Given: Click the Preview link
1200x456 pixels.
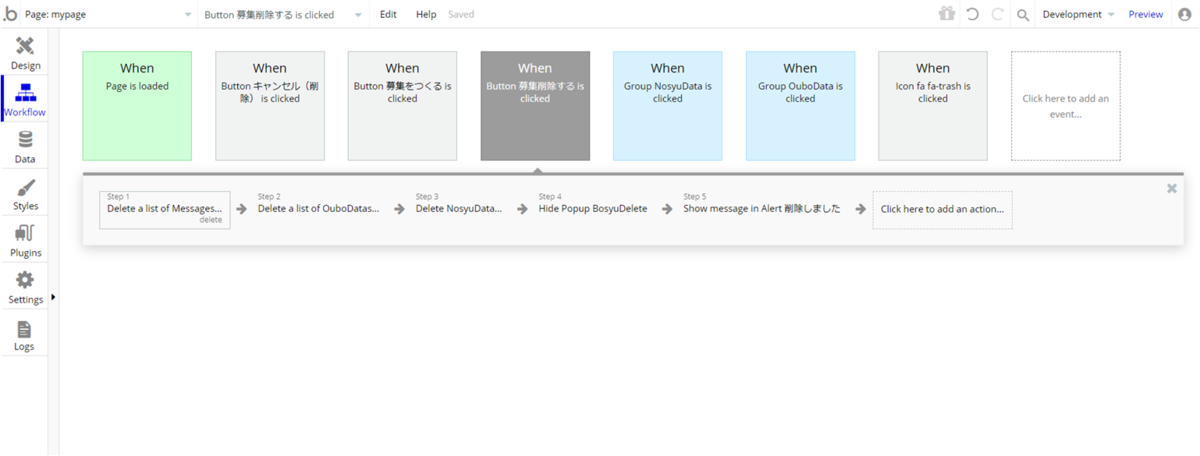Looking at the screenshot, I should [1145, 15].
